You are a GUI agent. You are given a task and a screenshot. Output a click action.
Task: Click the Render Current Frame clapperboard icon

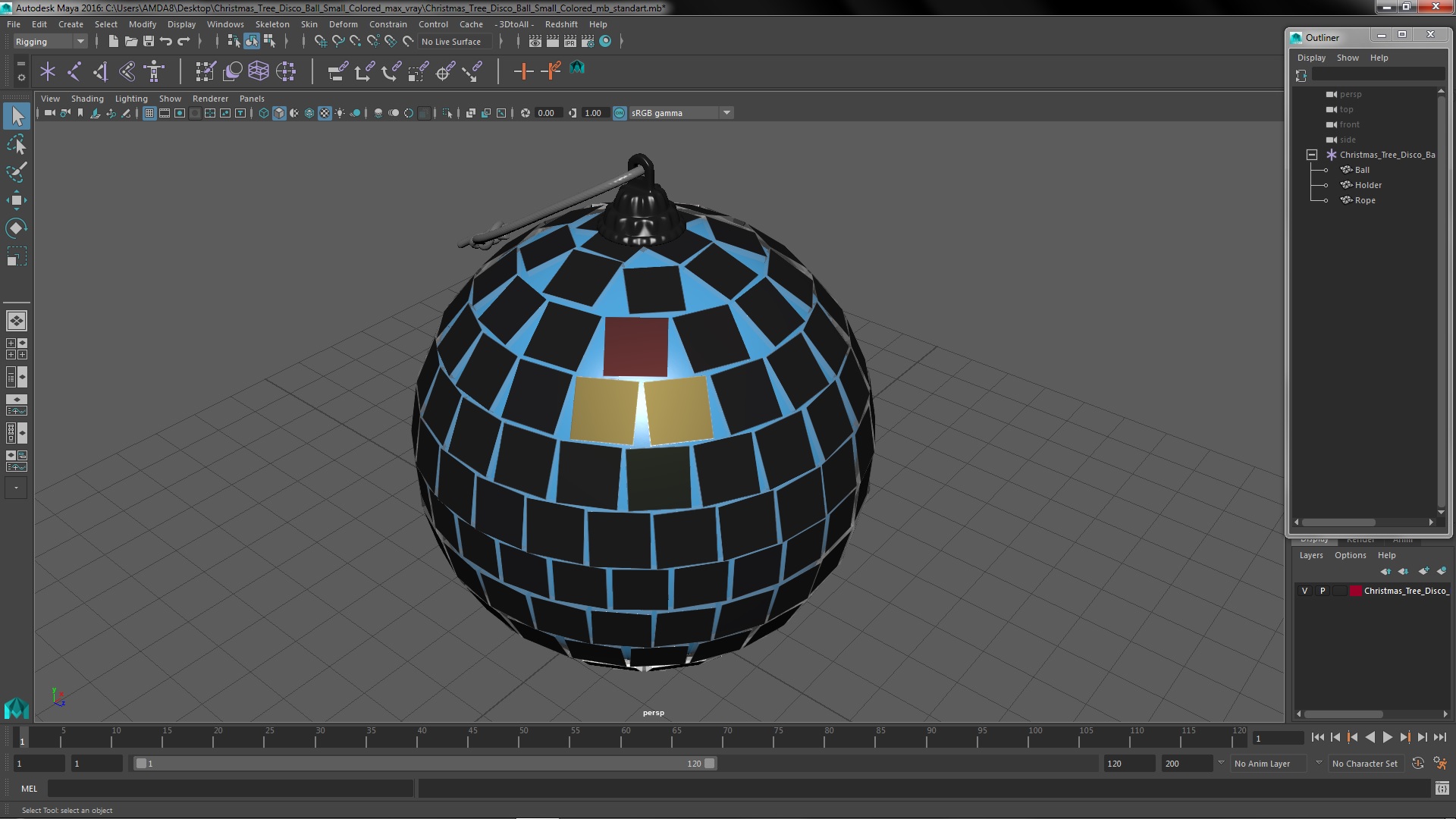[553, 42]
